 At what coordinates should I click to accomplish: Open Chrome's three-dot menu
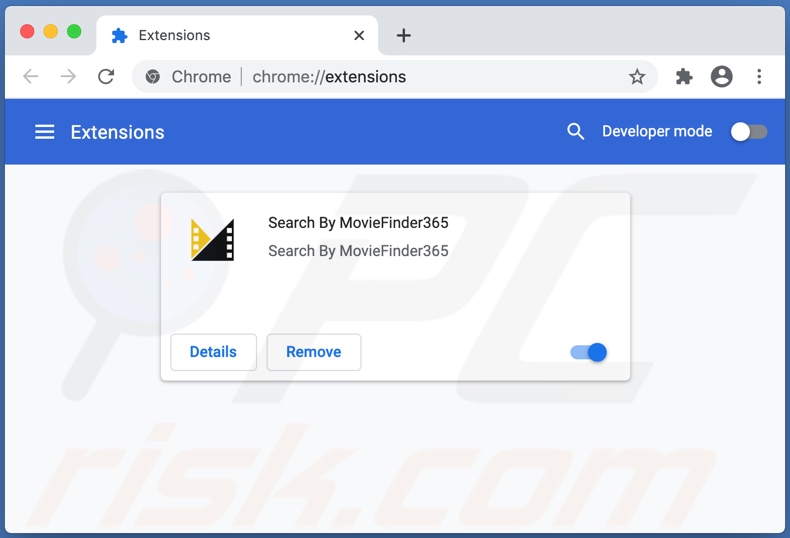click(759, 77)
